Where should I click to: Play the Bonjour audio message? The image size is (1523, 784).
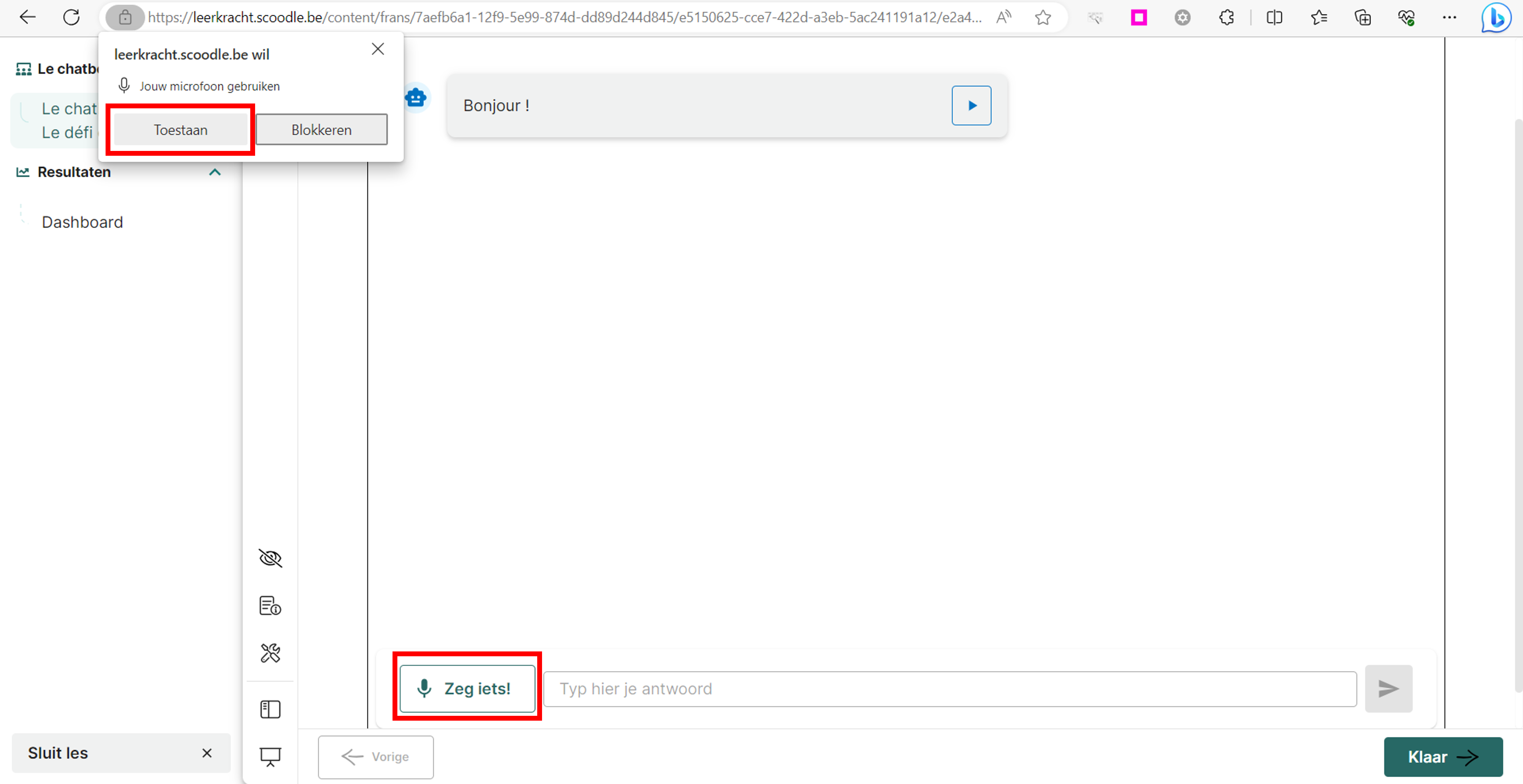[971, 106]
